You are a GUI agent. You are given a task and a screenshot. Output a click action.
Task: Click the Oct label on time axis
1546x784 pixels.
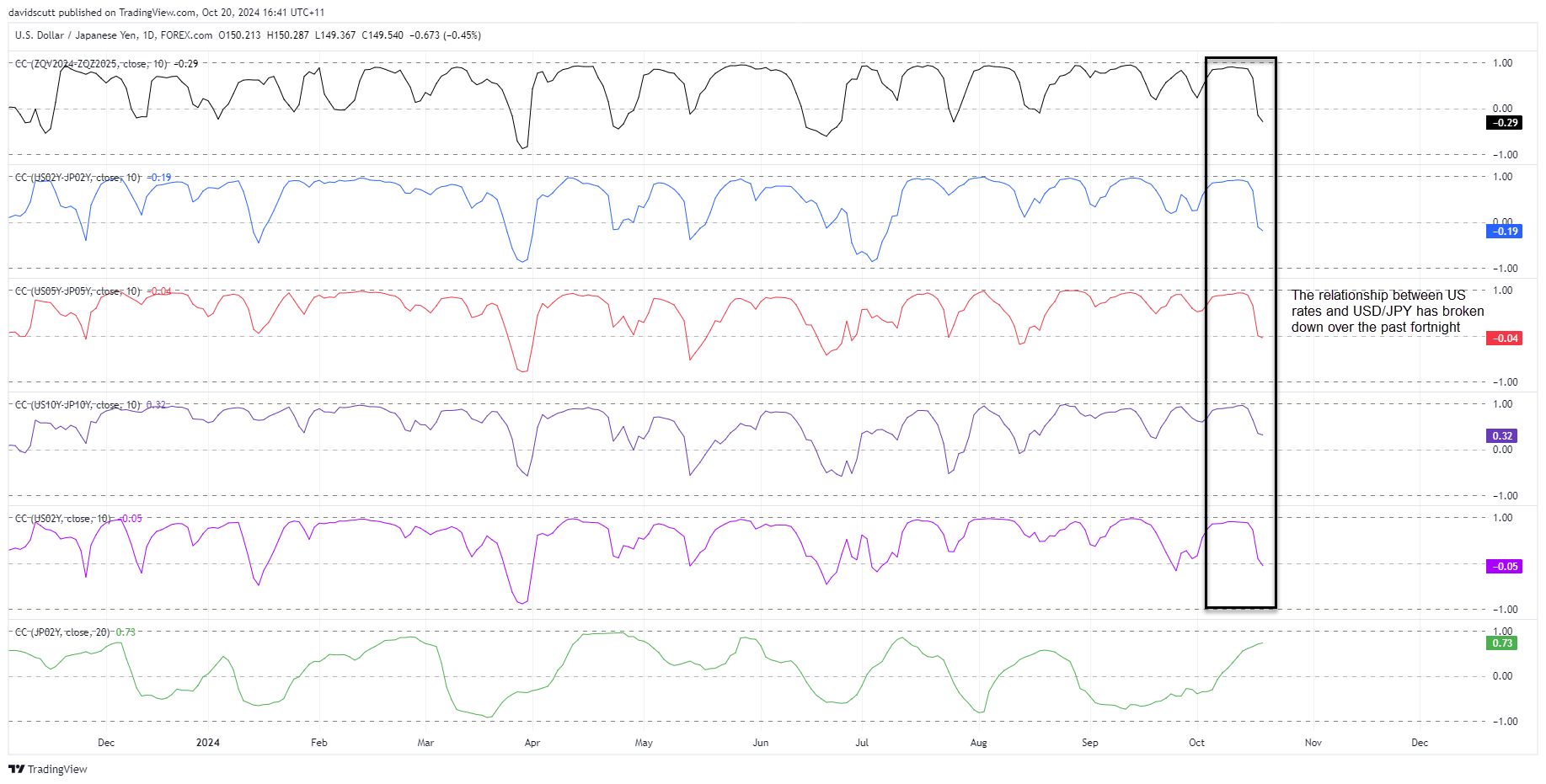[x=1197, y=743]
